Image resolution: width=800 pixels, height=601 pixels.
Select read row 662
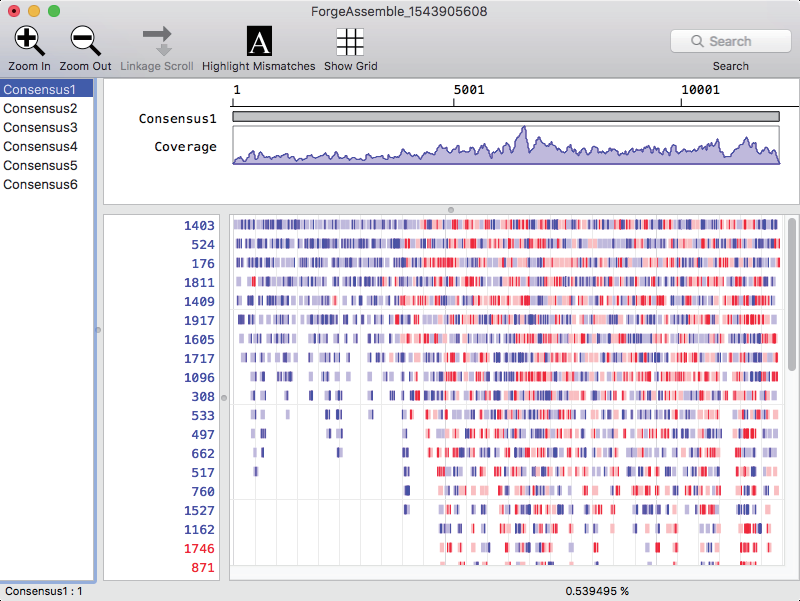[x=203, y=454]
